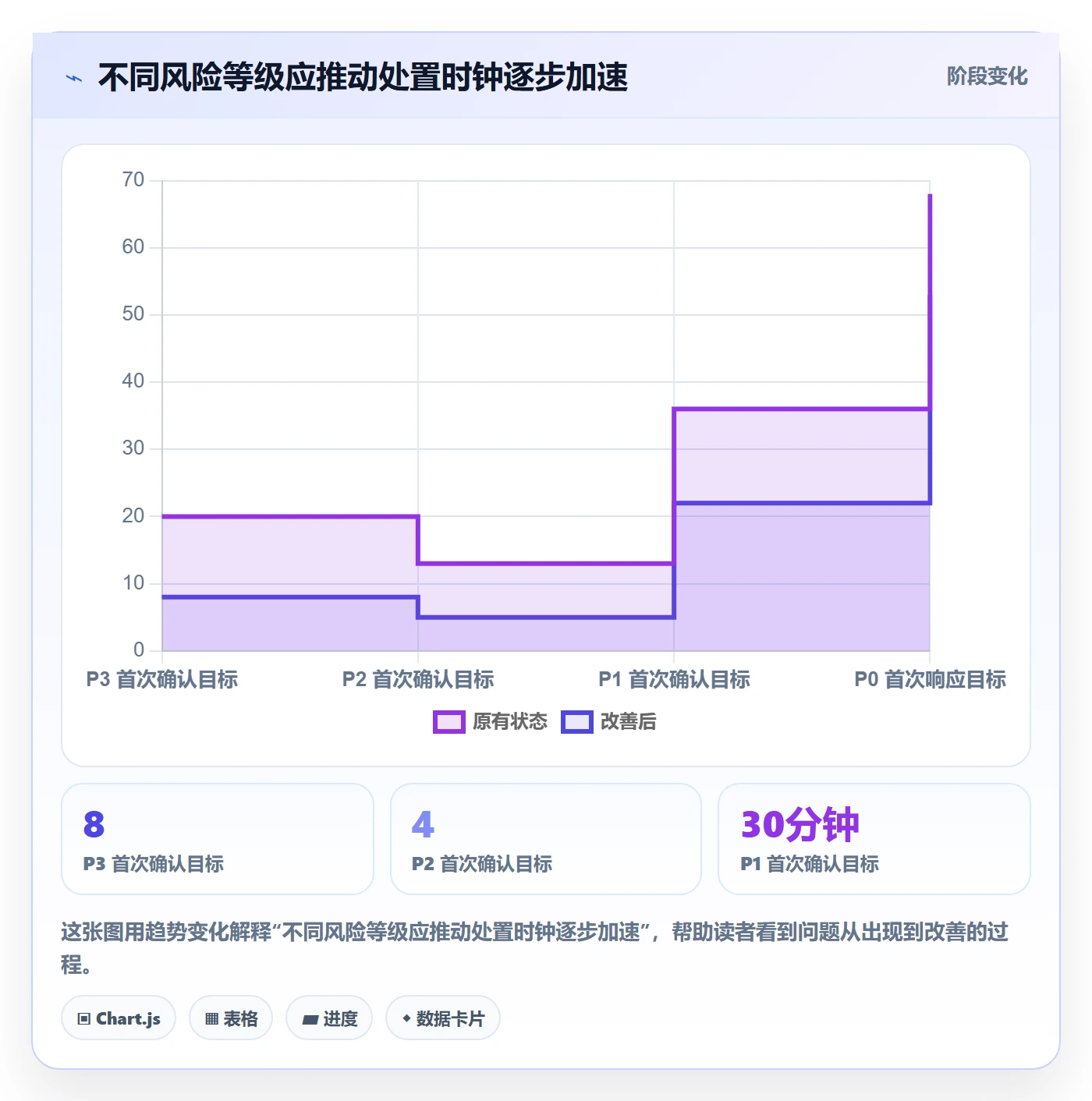Click the lightning bolt icon beside the title

pyautogui.click(x=73, y=78)
